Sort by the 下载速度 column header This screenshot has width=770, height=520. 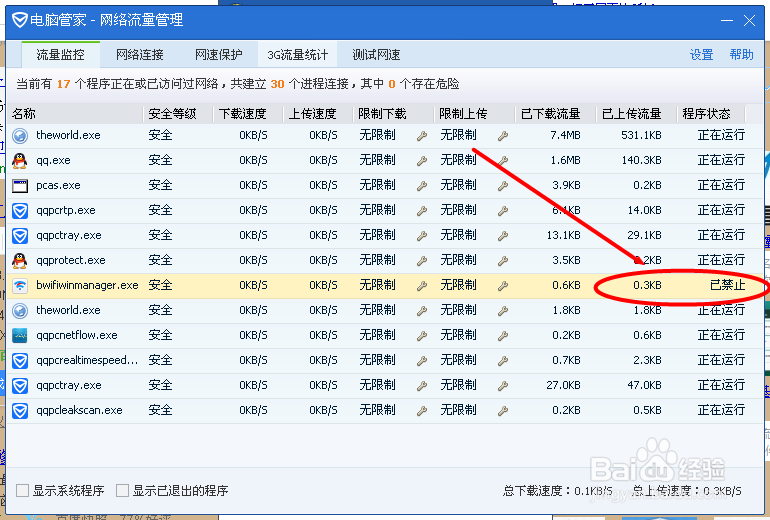tap(248, 114)
